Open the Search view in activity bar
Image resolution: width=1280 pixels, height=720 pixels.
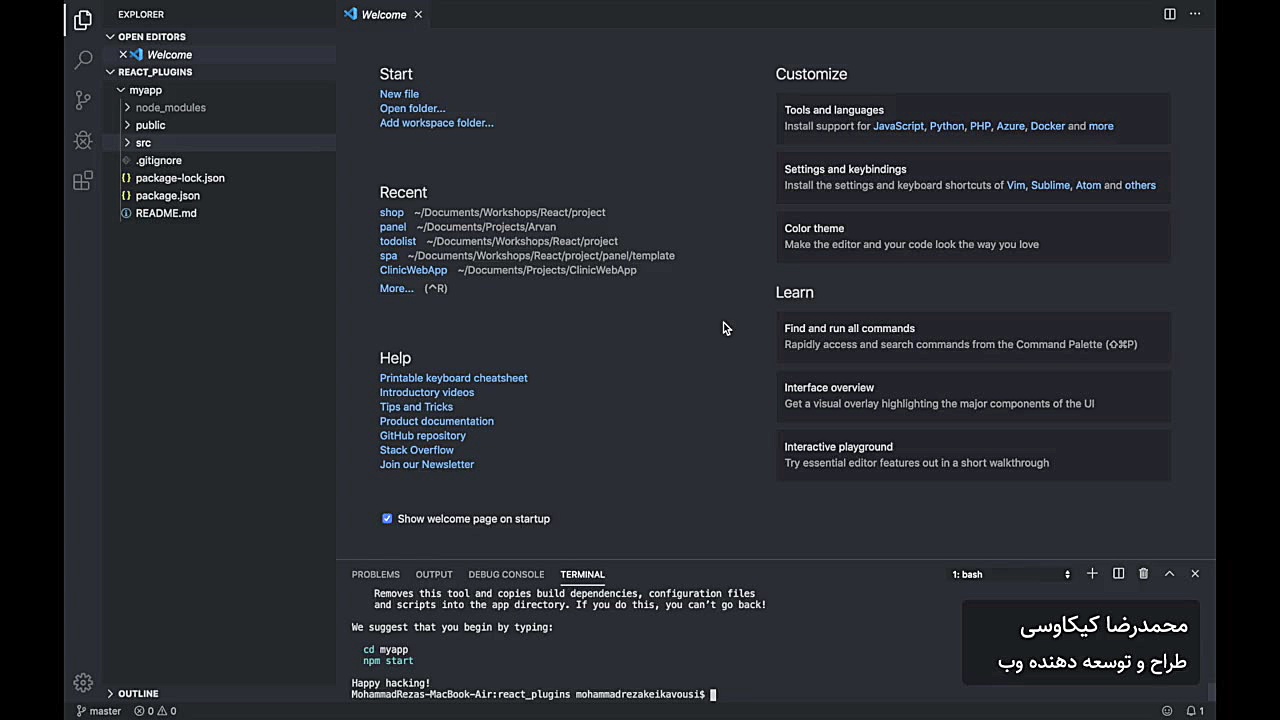coord(83,60)
